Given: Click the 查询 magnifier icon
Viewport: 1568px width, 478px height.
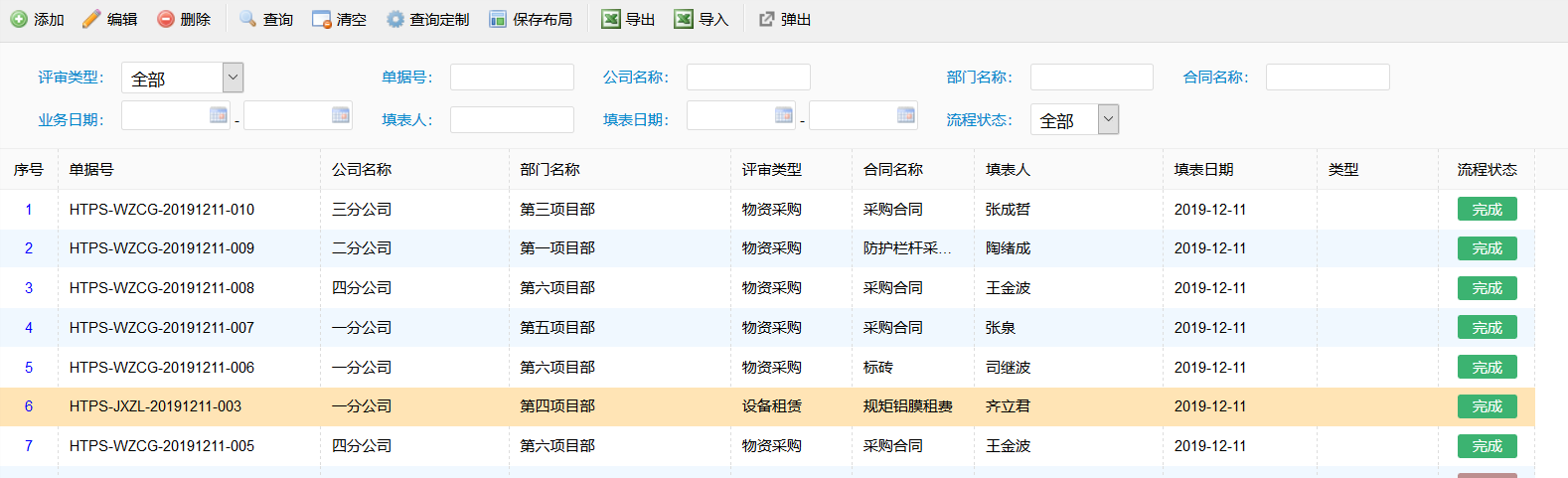Looking at the screenshot, I should (x=248, y=19).
